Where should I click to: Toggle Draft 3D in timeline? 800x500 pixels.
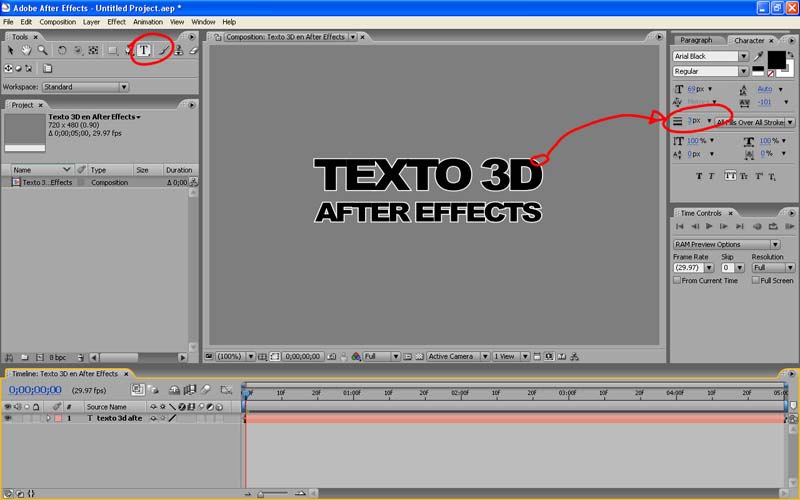point(153,390)
